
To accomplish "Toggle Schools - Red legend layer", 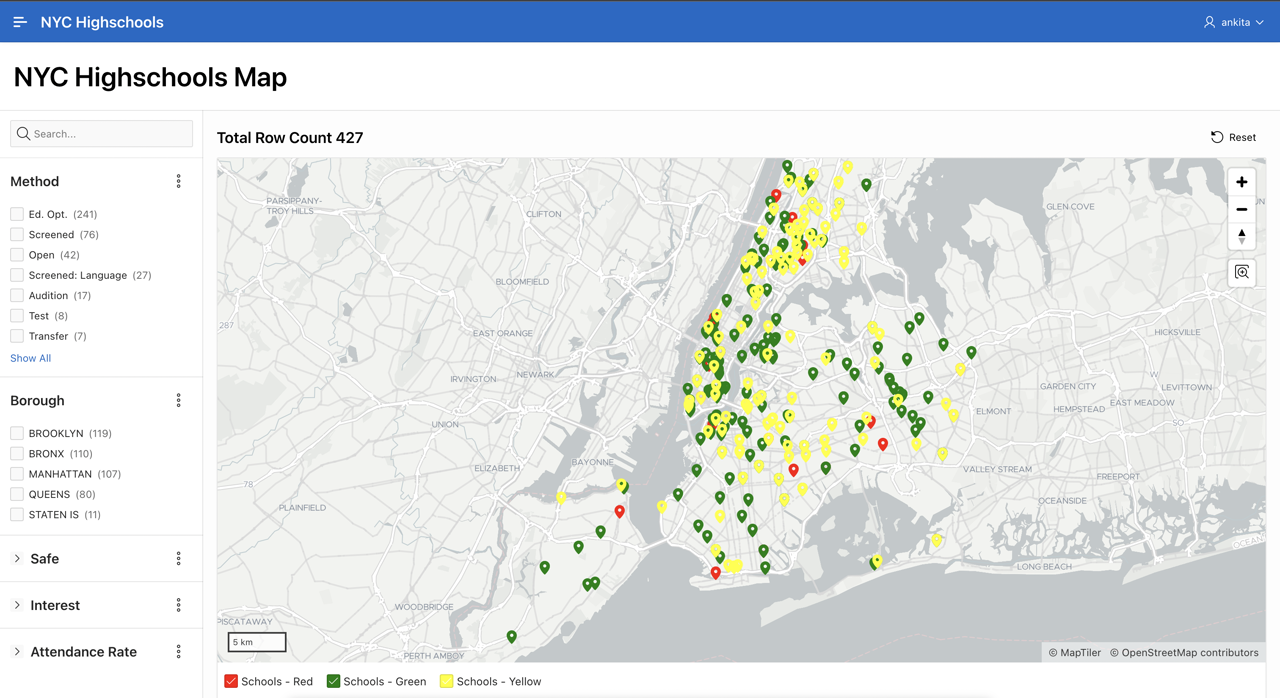I will pos(231,681).
